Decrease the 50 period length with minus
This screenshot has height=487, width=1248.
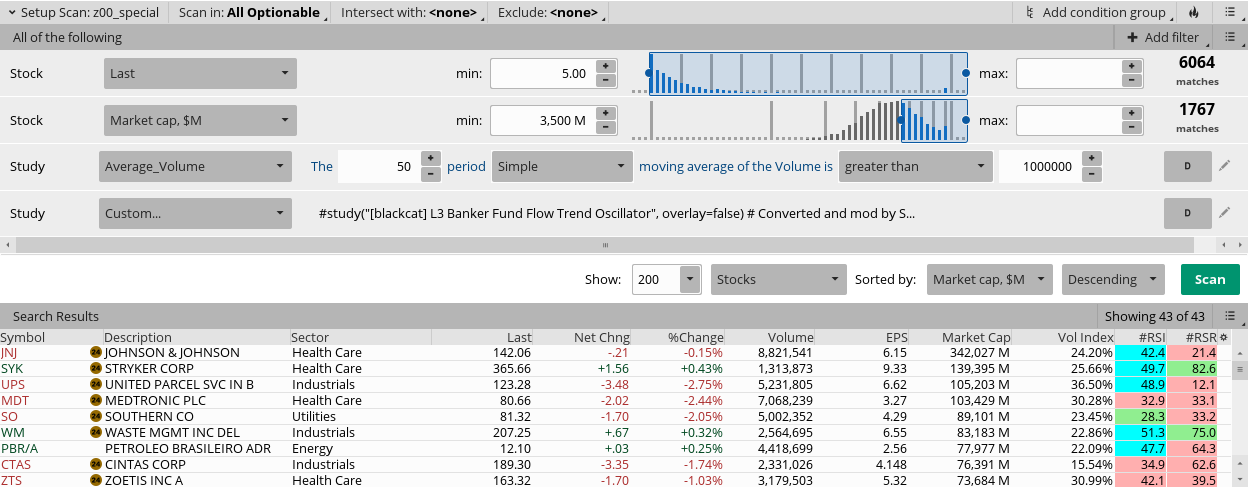tap(431, 173)
